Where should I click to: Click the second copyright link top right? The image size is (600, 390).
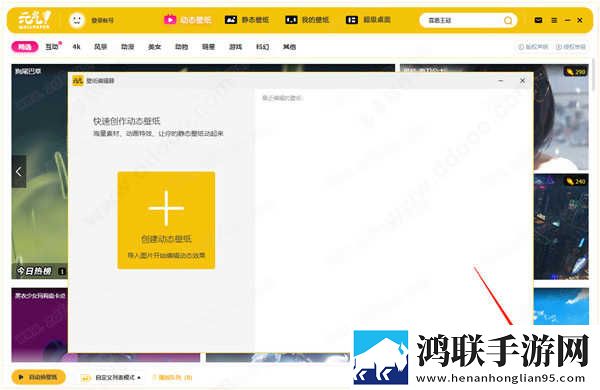(x=571, y=47)
